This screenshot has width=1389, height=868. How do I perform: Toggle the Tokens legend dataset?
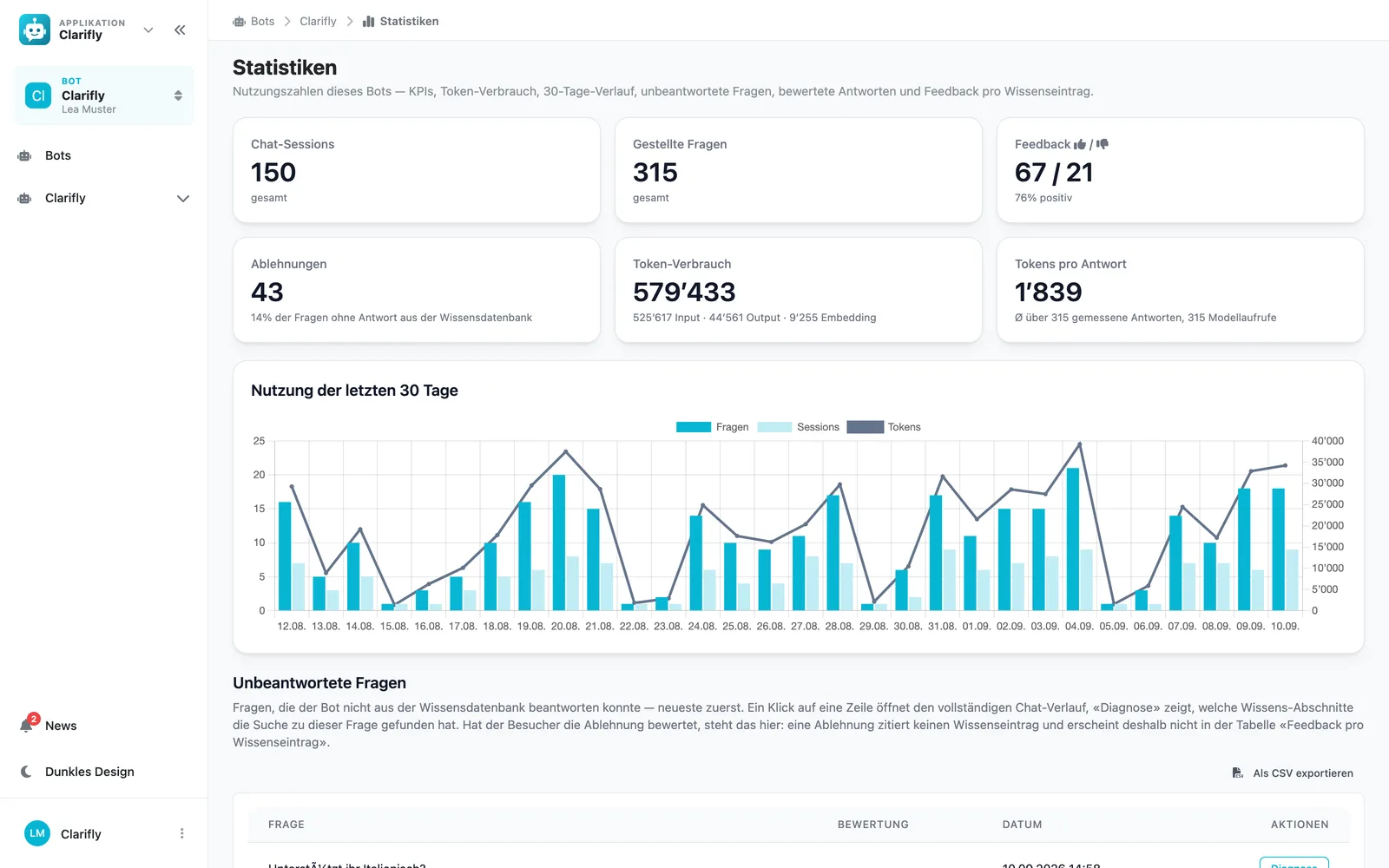(883, 427)
